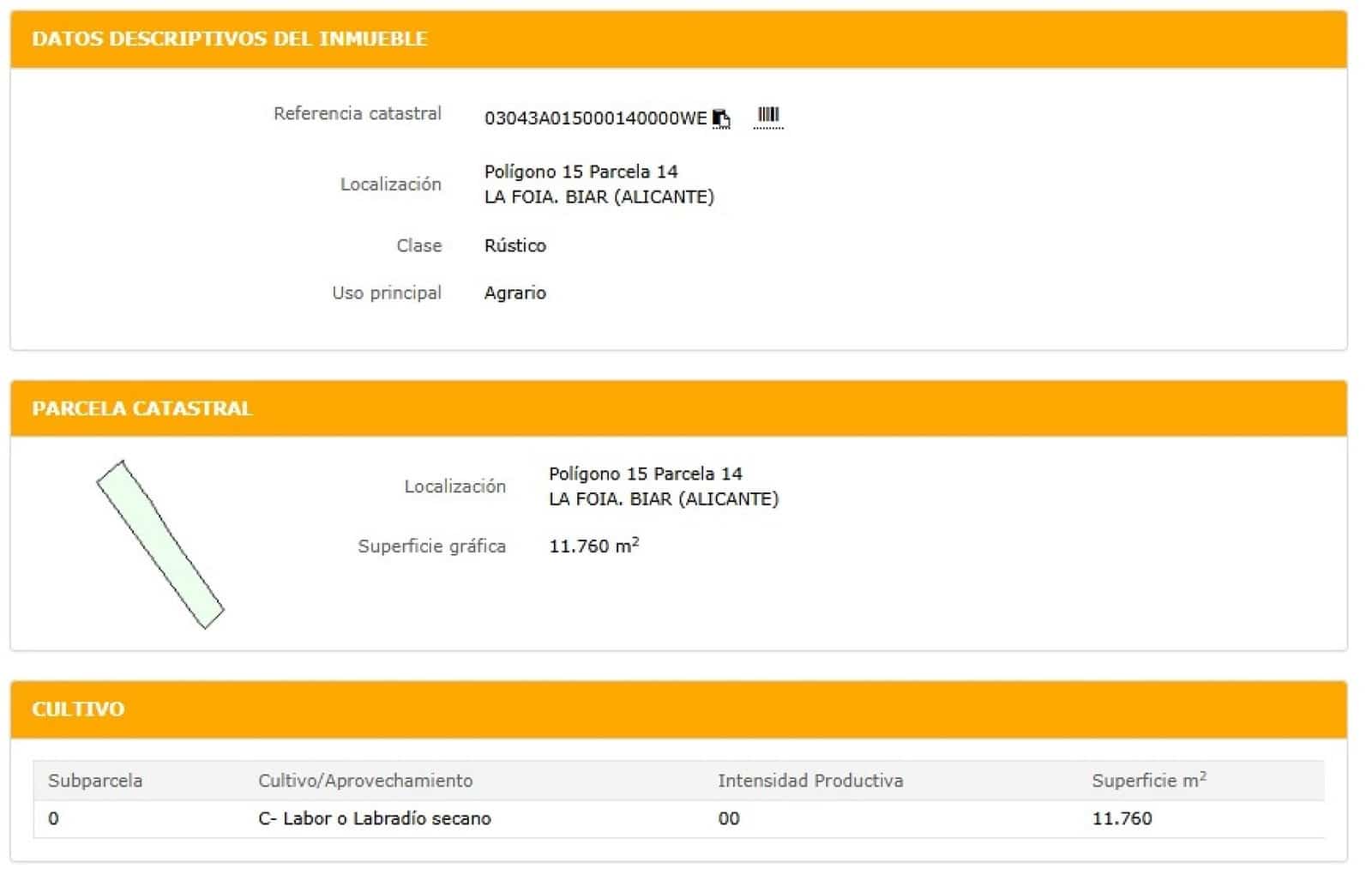
Task: Select the 'Agrario' main use value
Action: tap(514, 293)
